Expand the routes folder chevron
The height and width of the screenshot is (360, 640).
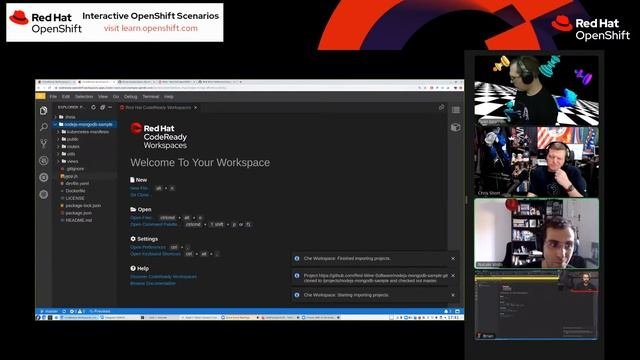click(58, 147)
